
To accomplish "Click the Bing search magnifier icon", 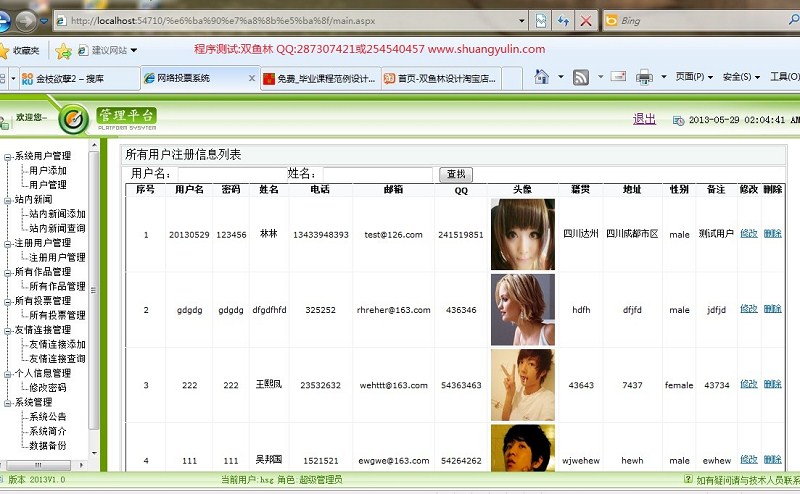I will tap(793, 20).
